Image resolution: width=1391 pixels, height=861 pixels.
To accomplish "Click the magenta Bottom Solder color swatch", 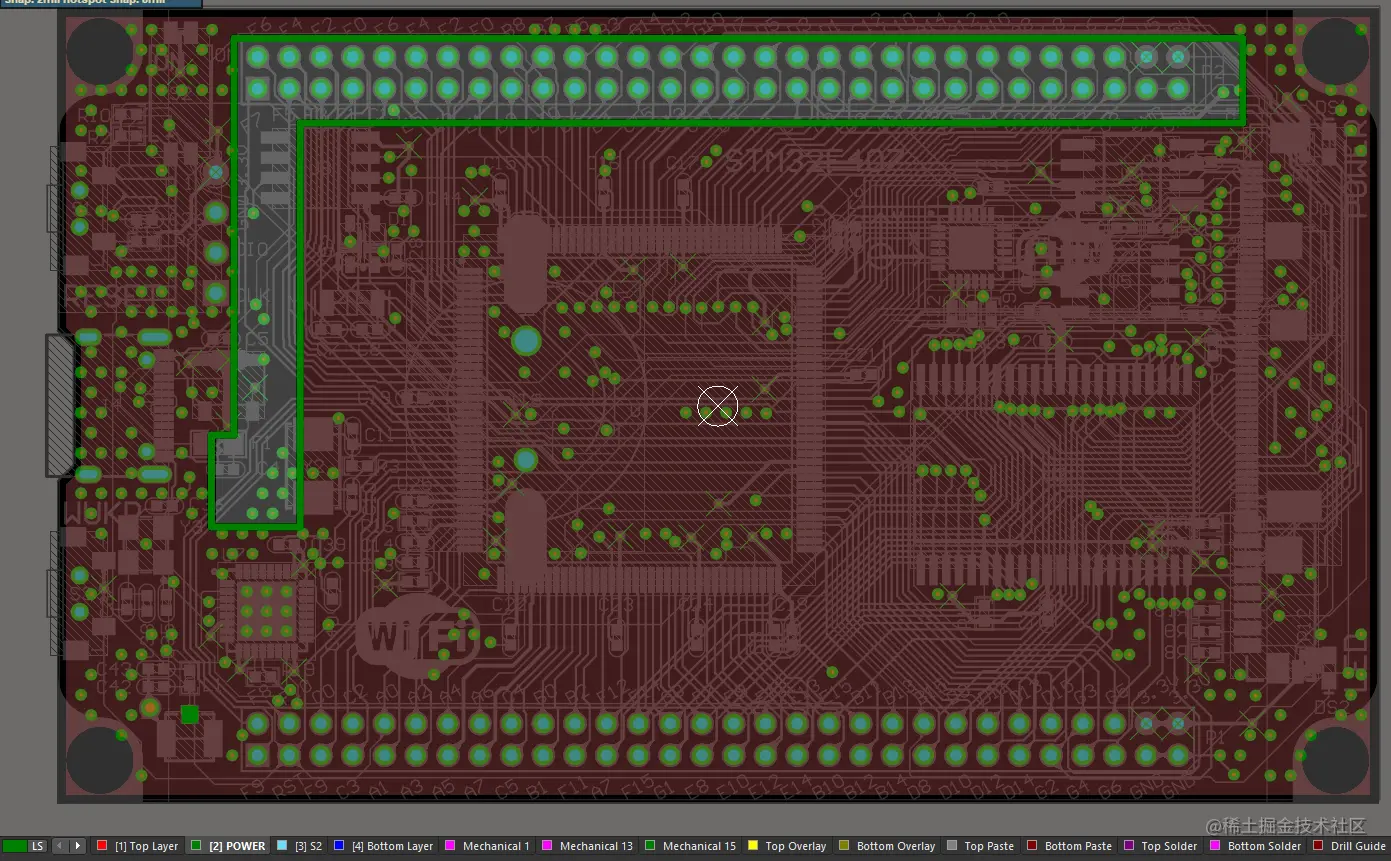I will pos(1215,846).
